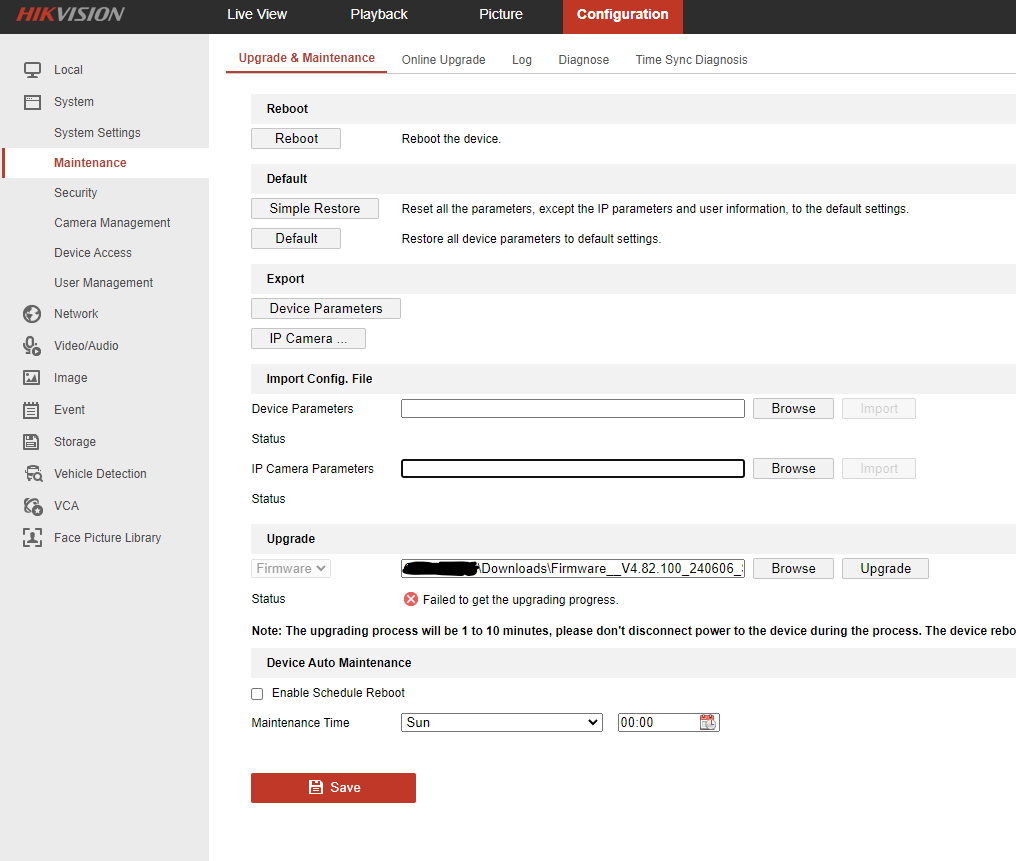
Task: Click the red Save button
Action: pos(333,787)
